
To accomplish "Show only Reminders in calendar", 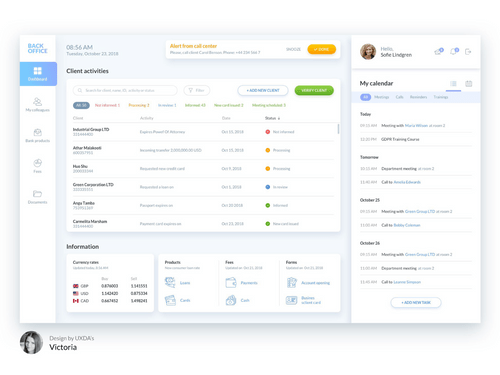I will point(419,97).
